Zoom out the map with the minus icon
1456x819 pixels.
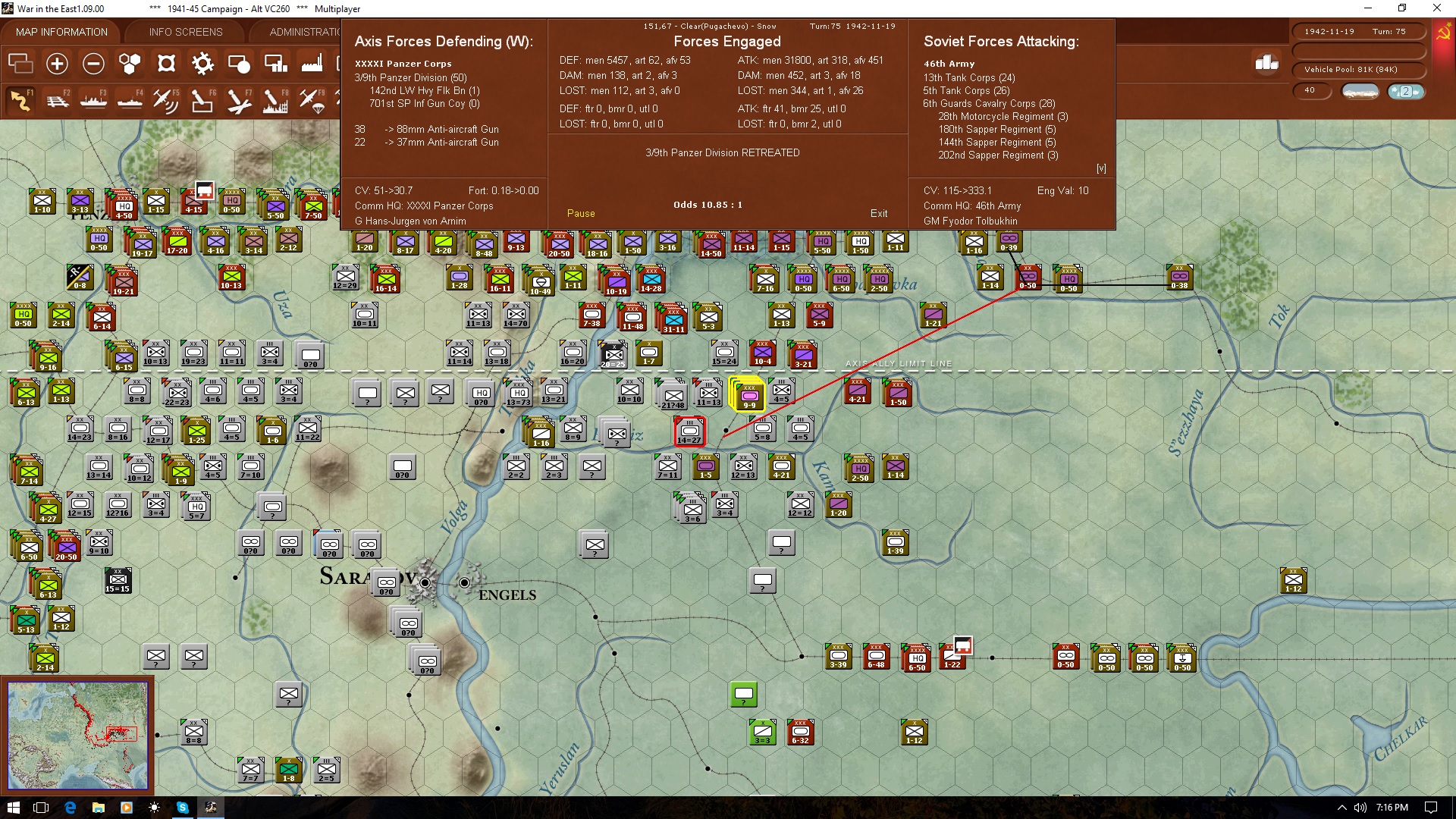point(93,64)
